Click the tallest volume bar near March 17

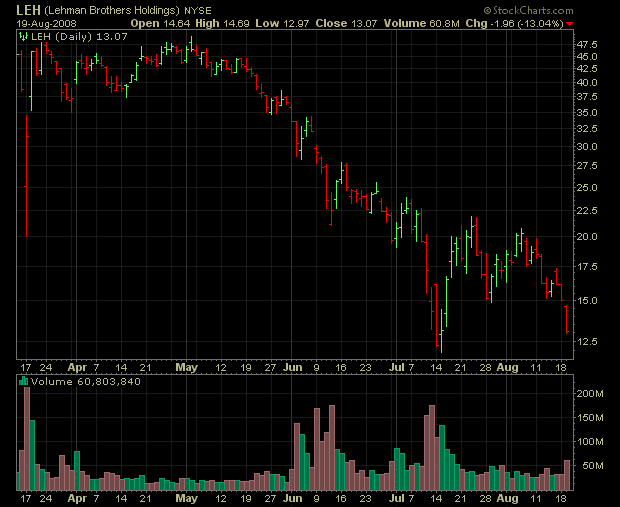pos(27,439)
